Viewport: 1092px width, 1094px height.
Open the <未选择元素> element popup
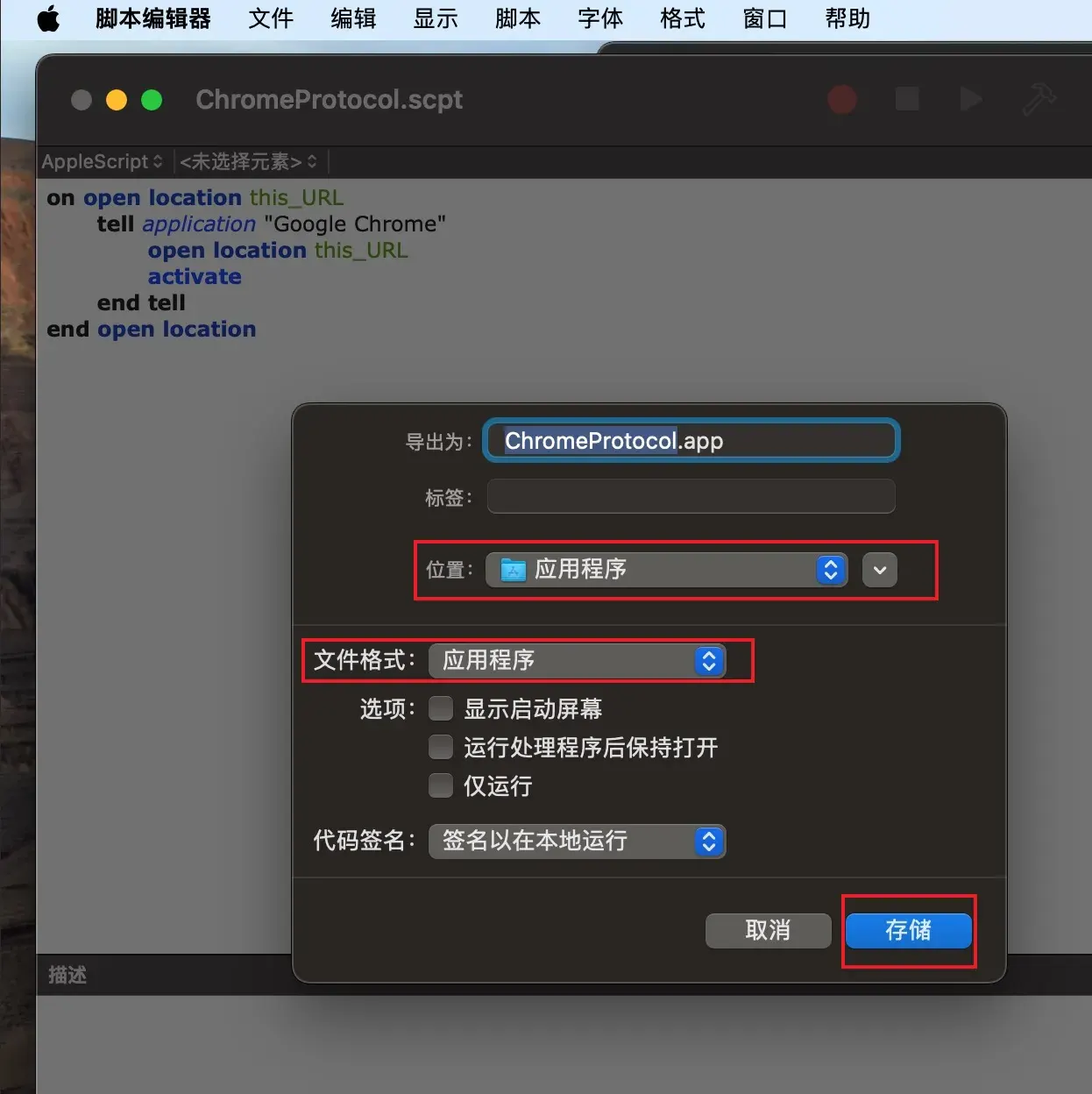[x=249, y=162]
